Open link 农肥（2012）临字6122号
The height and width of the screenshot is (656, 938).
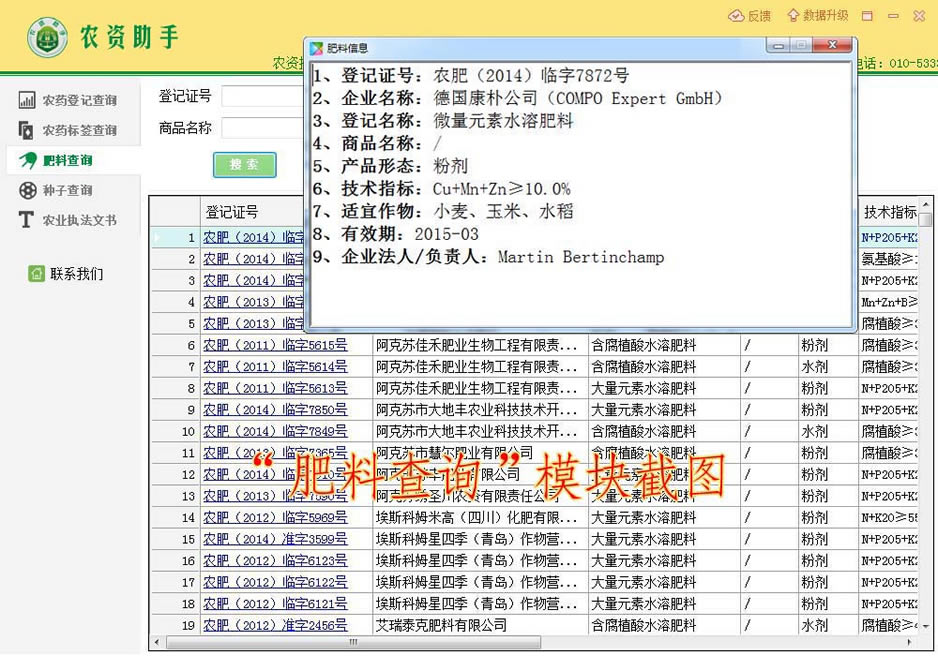[x=275, y=582]
